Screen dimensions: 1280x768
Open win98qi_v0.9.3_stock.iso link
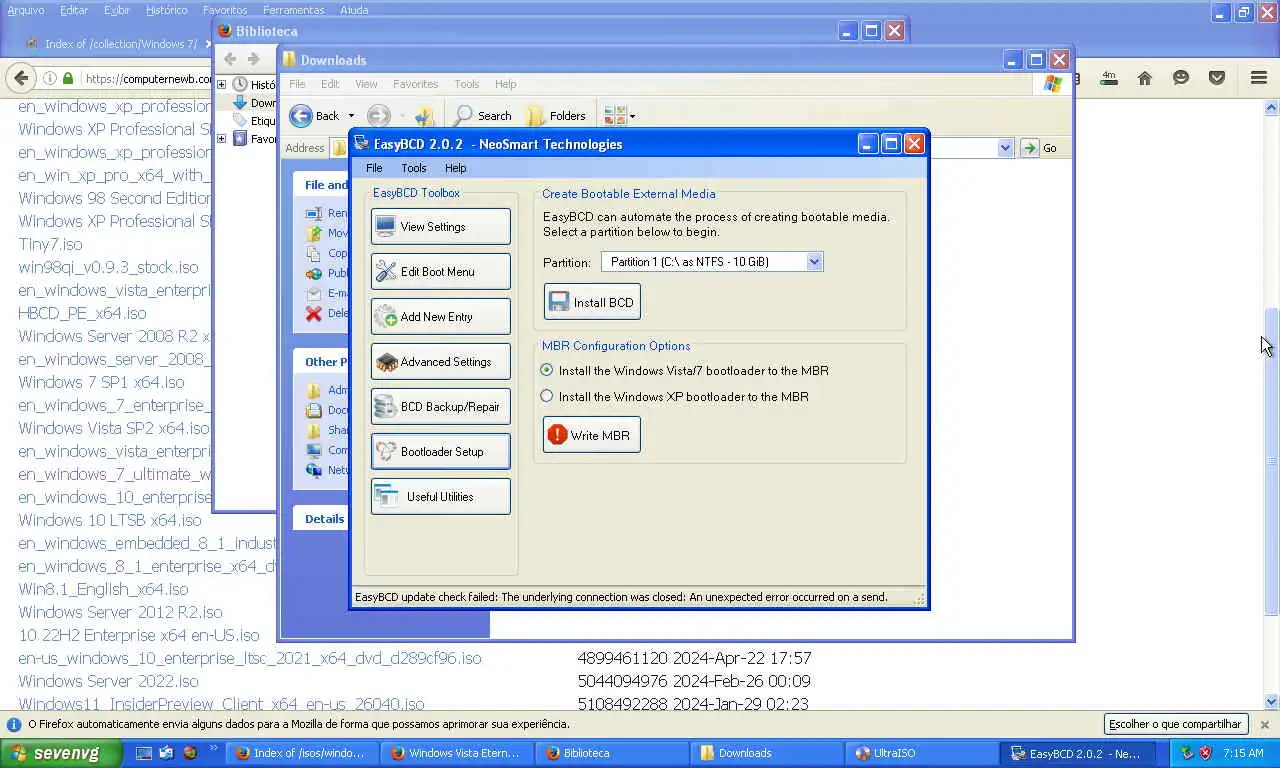pyautogui.click(x=108, y=267)
